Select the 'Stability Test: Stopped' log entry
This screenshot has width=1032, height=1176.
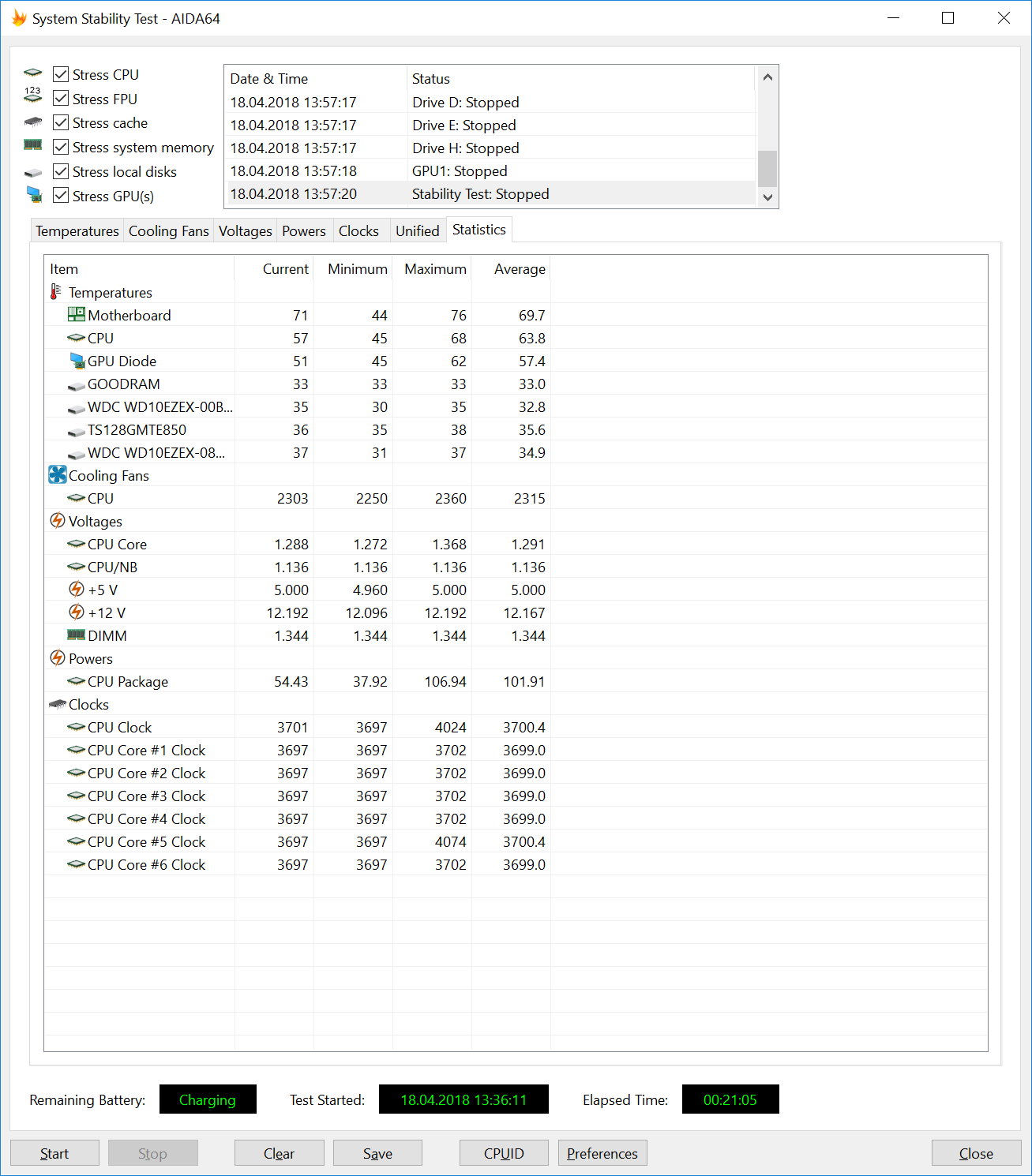[490, 193]
